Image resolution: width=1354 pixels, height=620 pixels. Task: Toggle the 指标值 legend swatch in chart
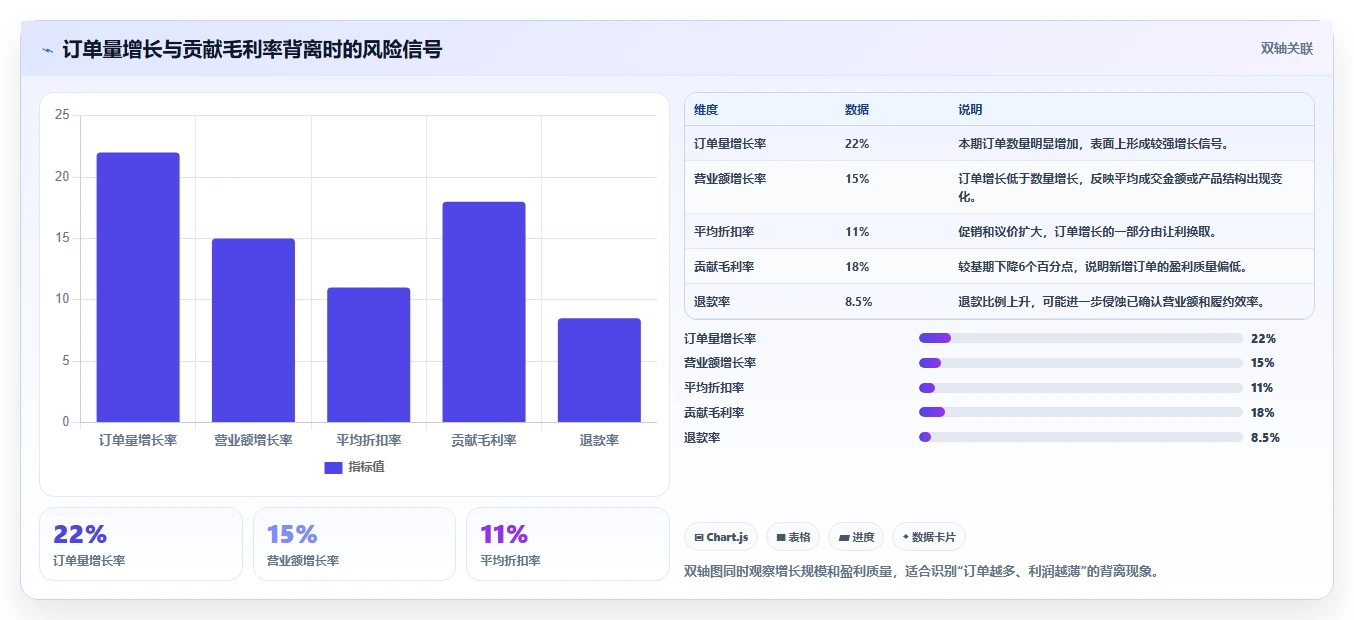333,467
